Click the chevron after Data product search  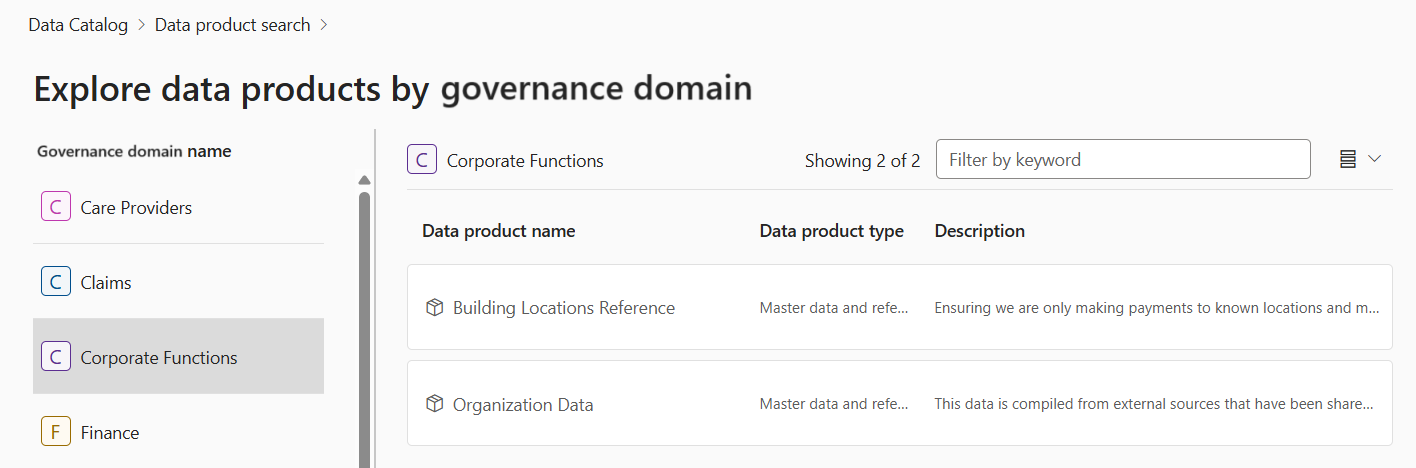[x=324, y=25]
